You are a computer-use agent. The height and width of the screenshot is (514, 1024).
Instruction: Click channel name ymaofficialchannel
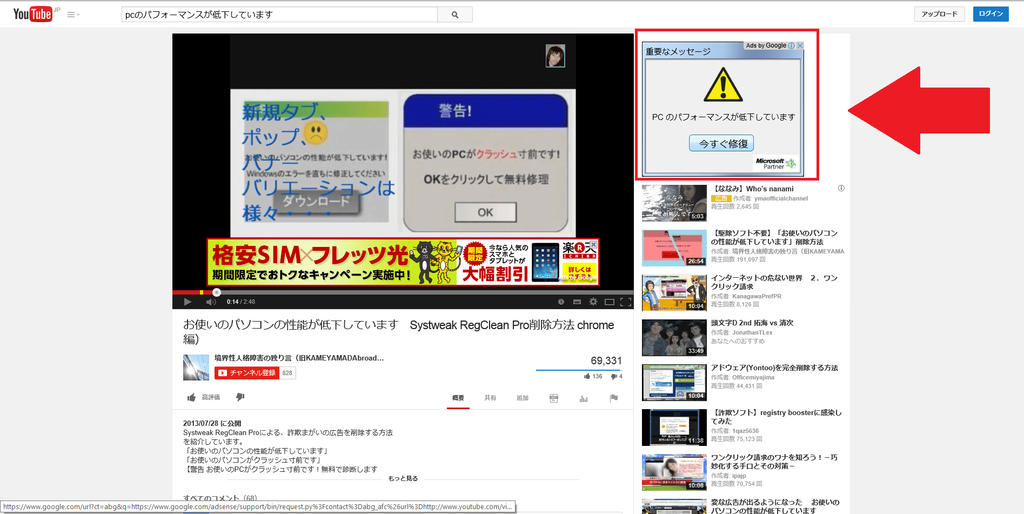pos(780,198)
